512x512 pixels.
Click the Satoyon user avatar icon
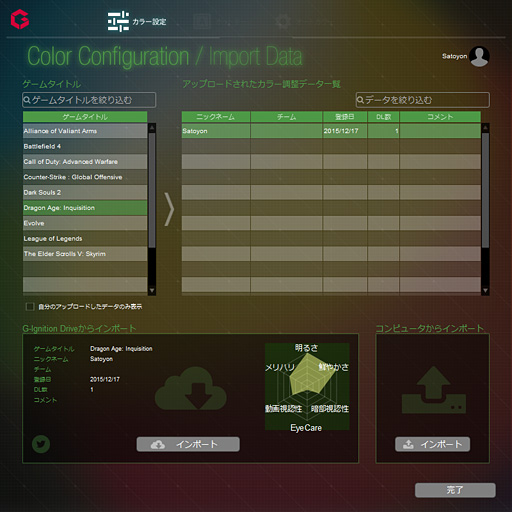(479, 56)
